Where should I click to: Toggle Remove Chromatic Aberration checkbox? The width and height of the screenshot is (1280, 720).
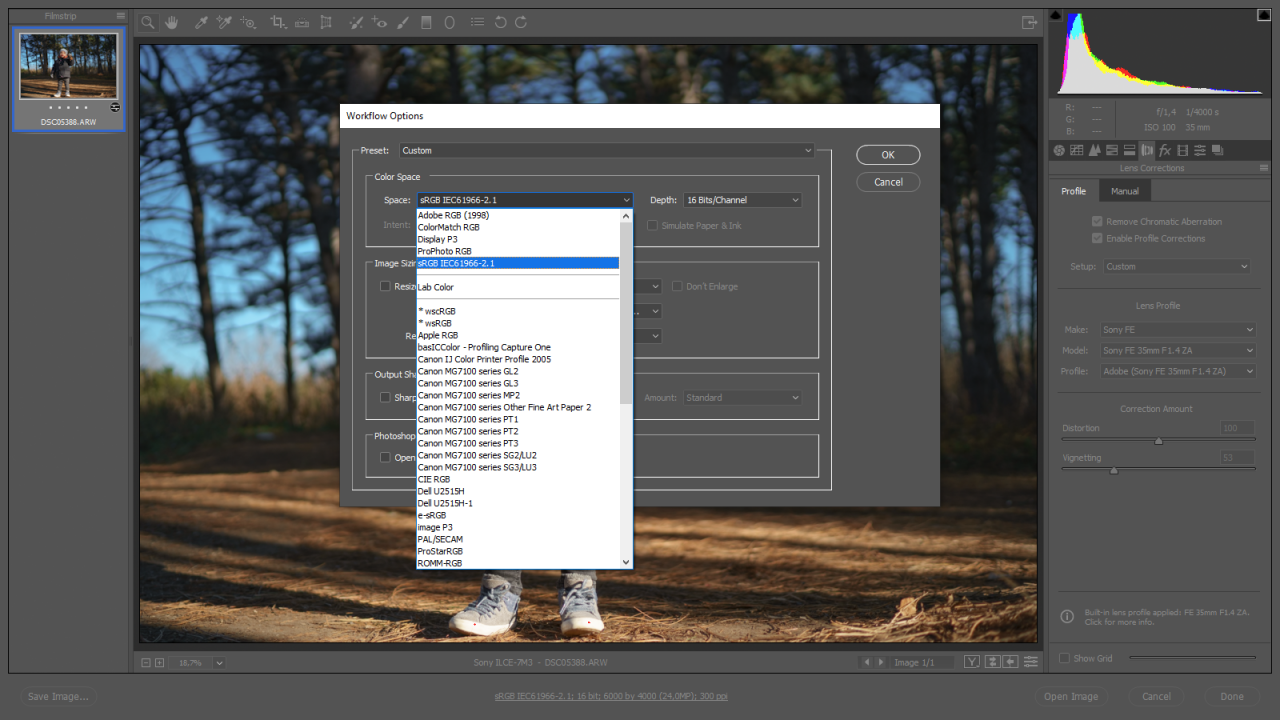click(x=1097, y=221)
